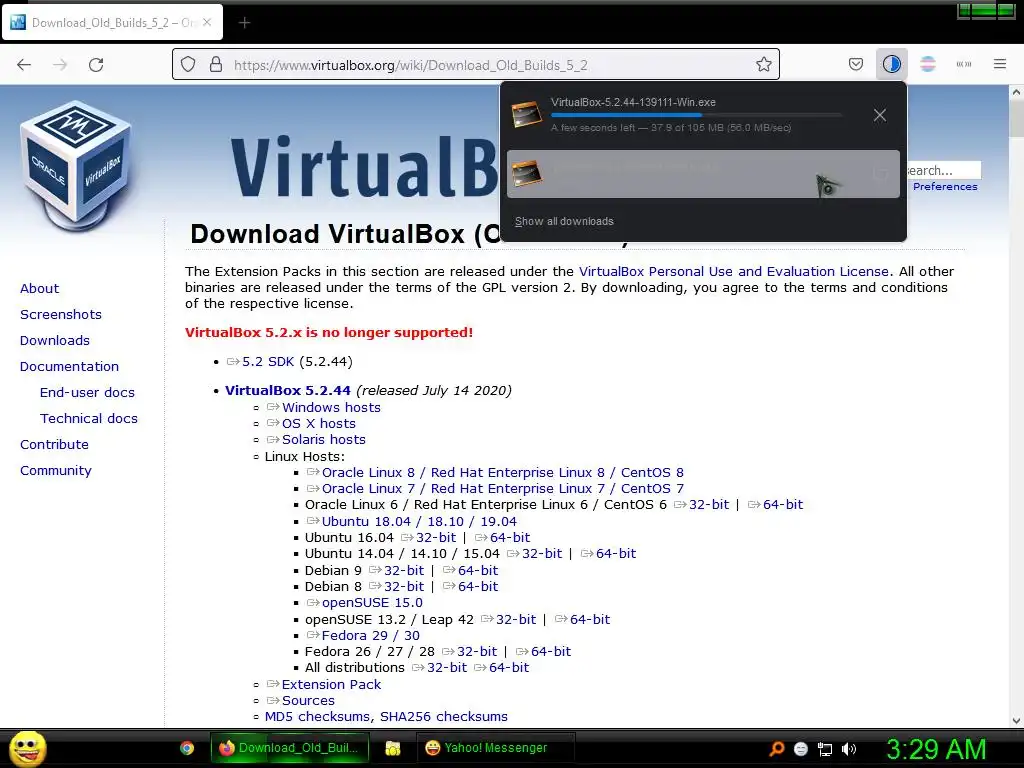1024x768 pixels.
Task: Focus the URL address bar
Action: tap(475, 65)
